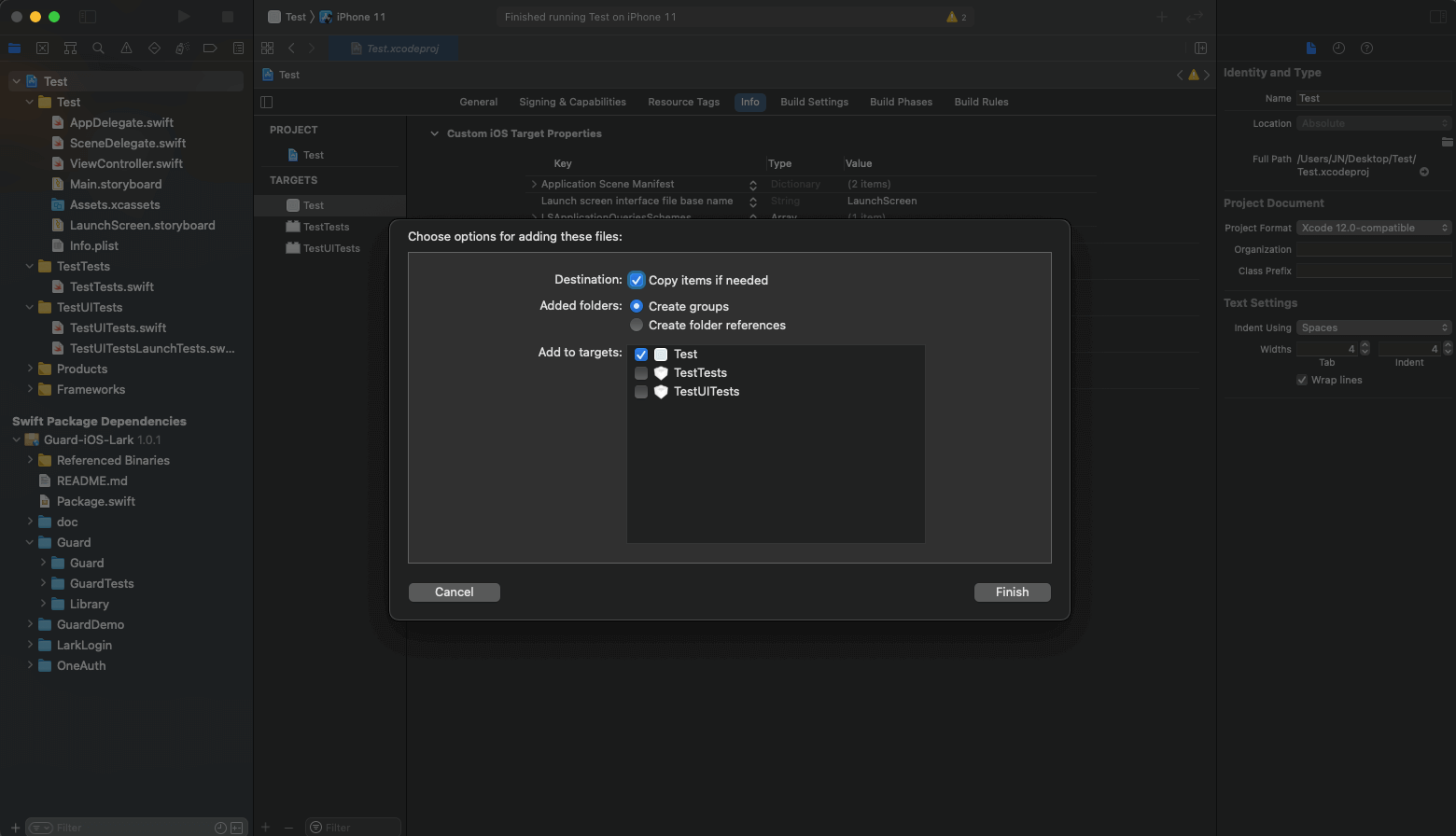Select the Create folder references radio button
This screenshot has height=836, width=1456.
click(x=637, y=325)
